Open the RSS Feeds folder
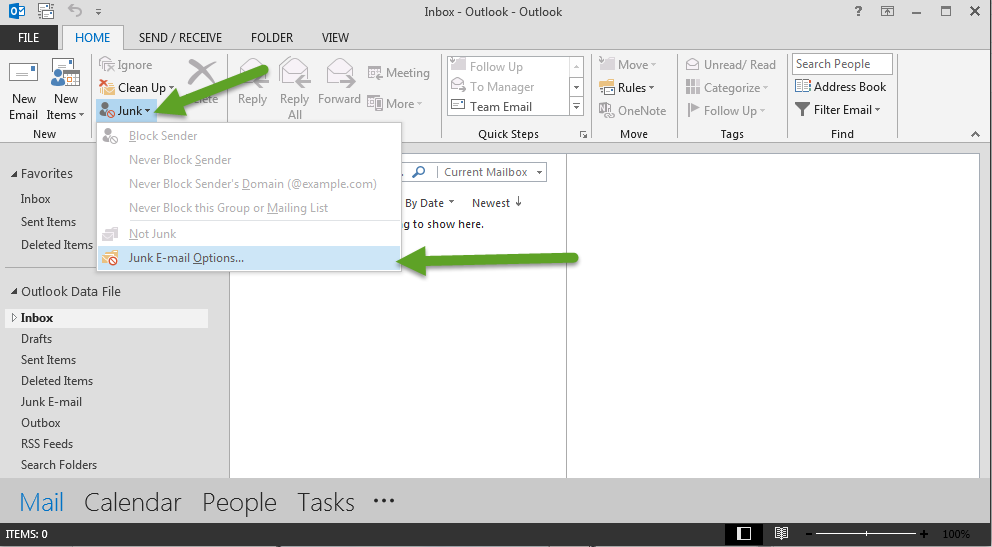The height and width of the screenshot is (547, 992). click(47, 444)
